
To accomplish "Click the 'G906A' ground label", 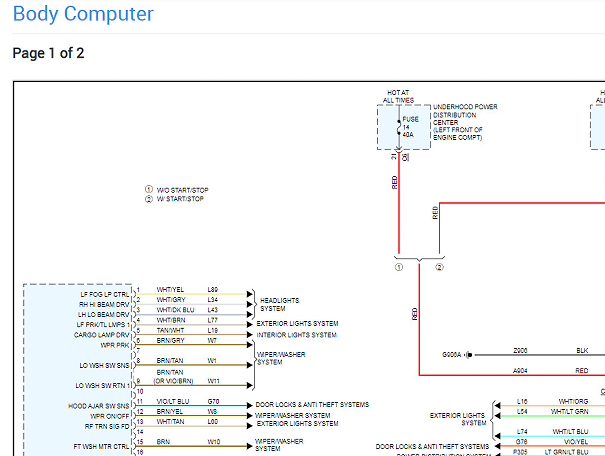I will 451,355.
